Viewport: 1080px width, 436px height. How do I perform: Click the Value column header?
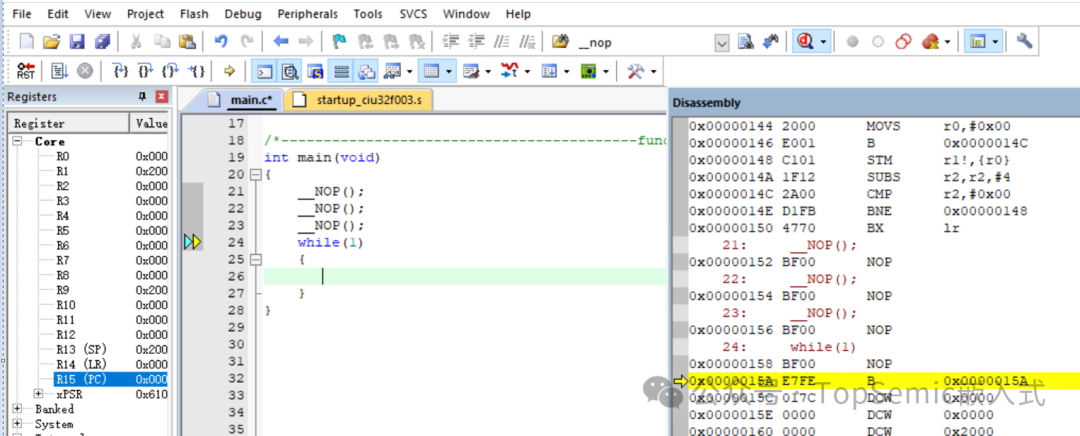[150, 123]
